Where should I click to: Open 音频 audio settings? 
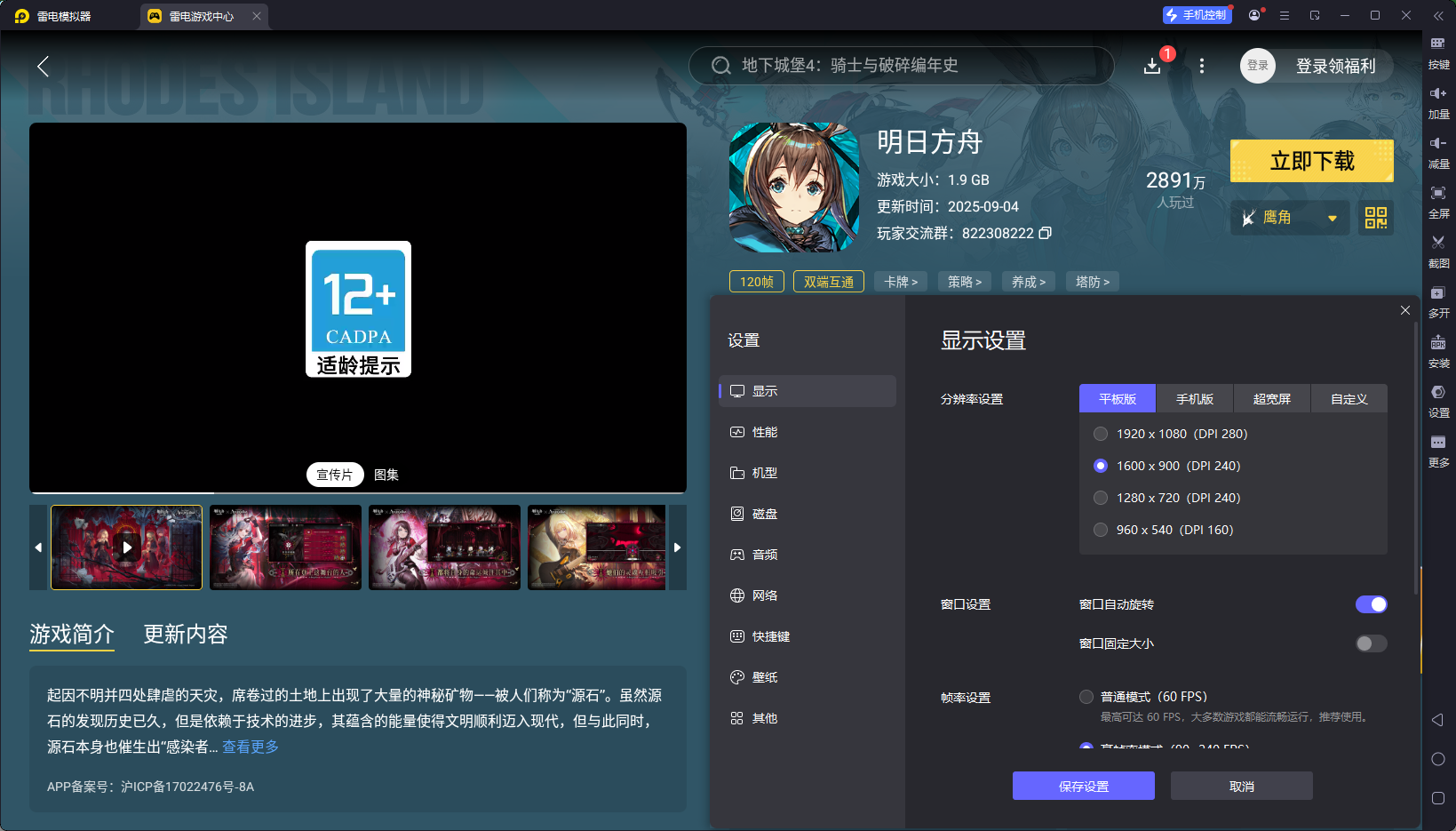[808, 555]
